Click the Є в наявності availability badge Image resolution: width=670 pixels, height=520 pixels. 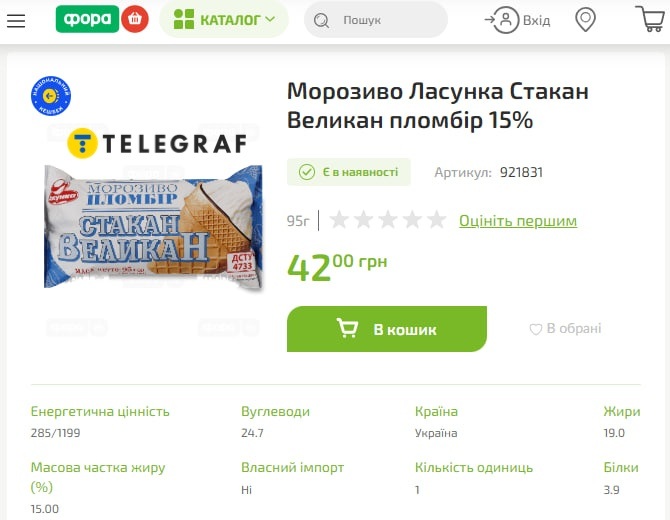[349, 172]
